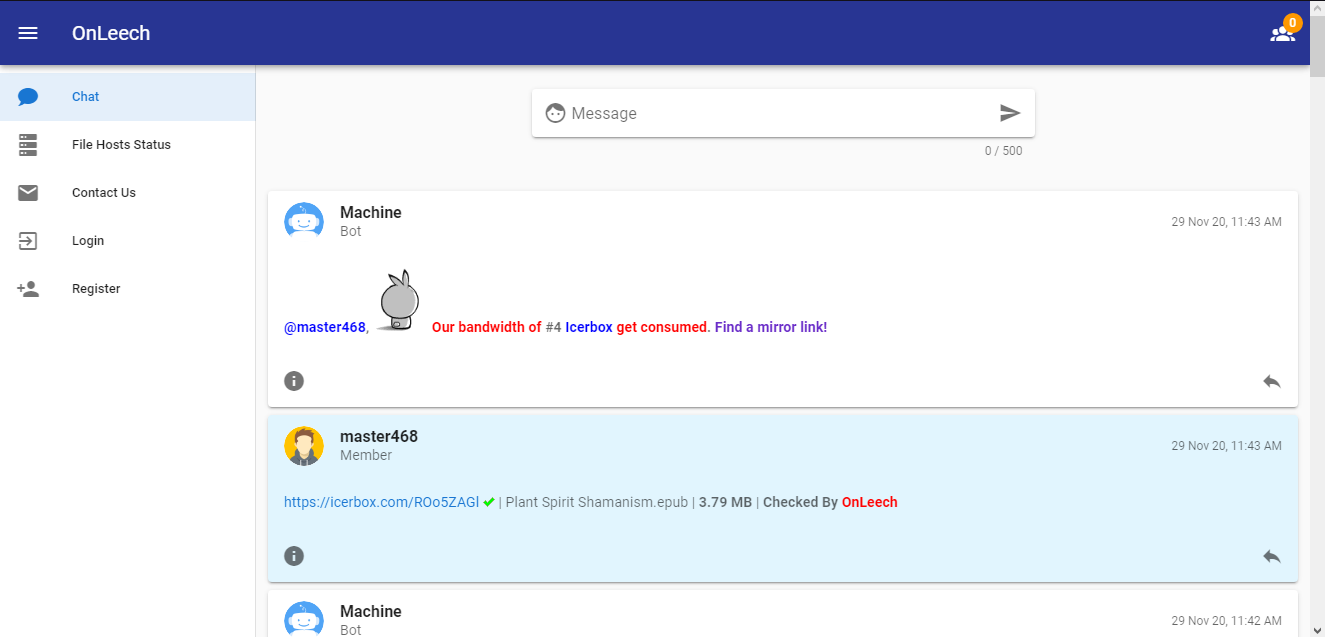Click the green checkmark after icerbox link
Viewport: 1325px width, 637px height.
[x=489, y=502]
